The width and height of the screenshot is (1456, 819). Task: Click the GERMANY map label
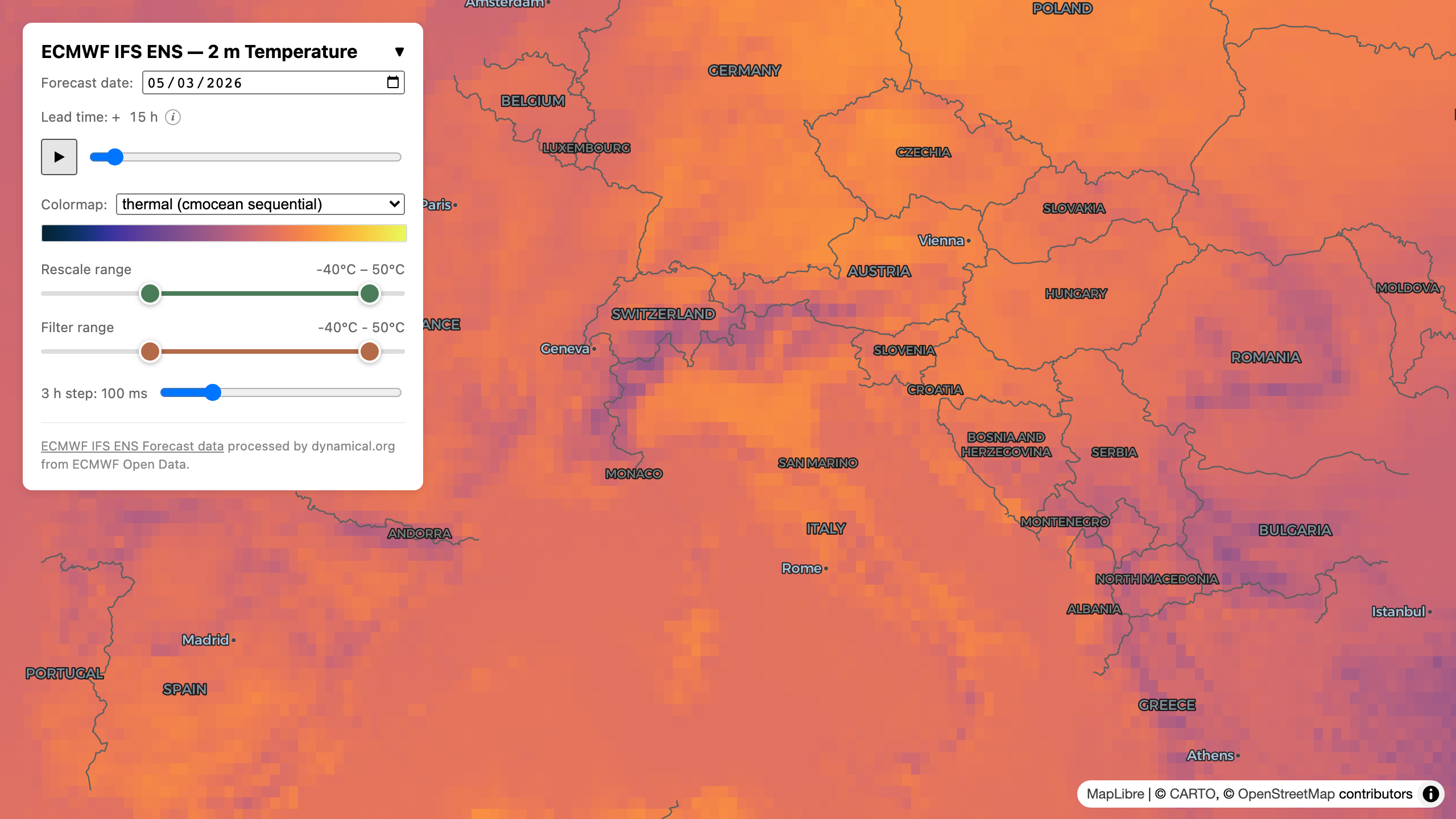(x=744, y=71)
